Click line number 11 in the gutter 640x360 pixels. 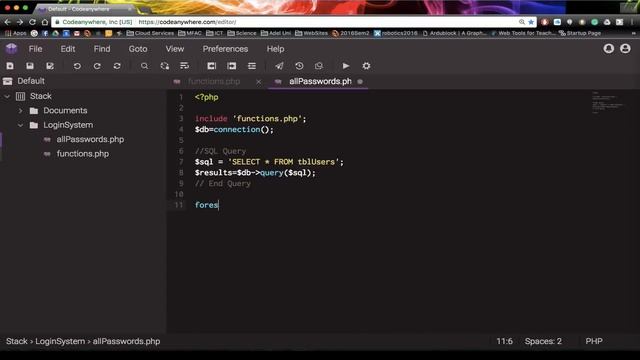179,205
